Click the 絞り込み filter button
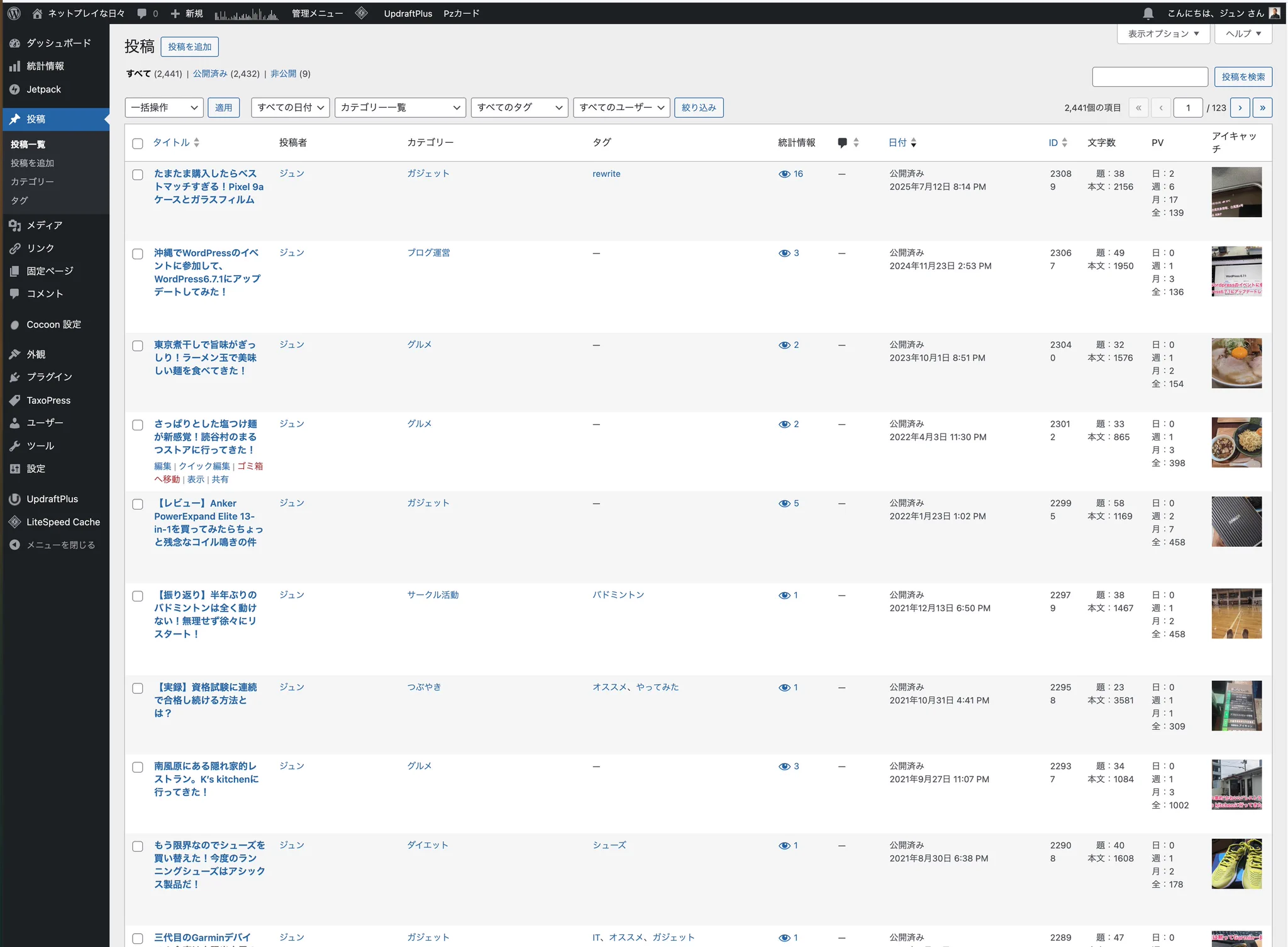This screenshot has width=1288, height=947. pyautogui.click(x=699, y=108)
